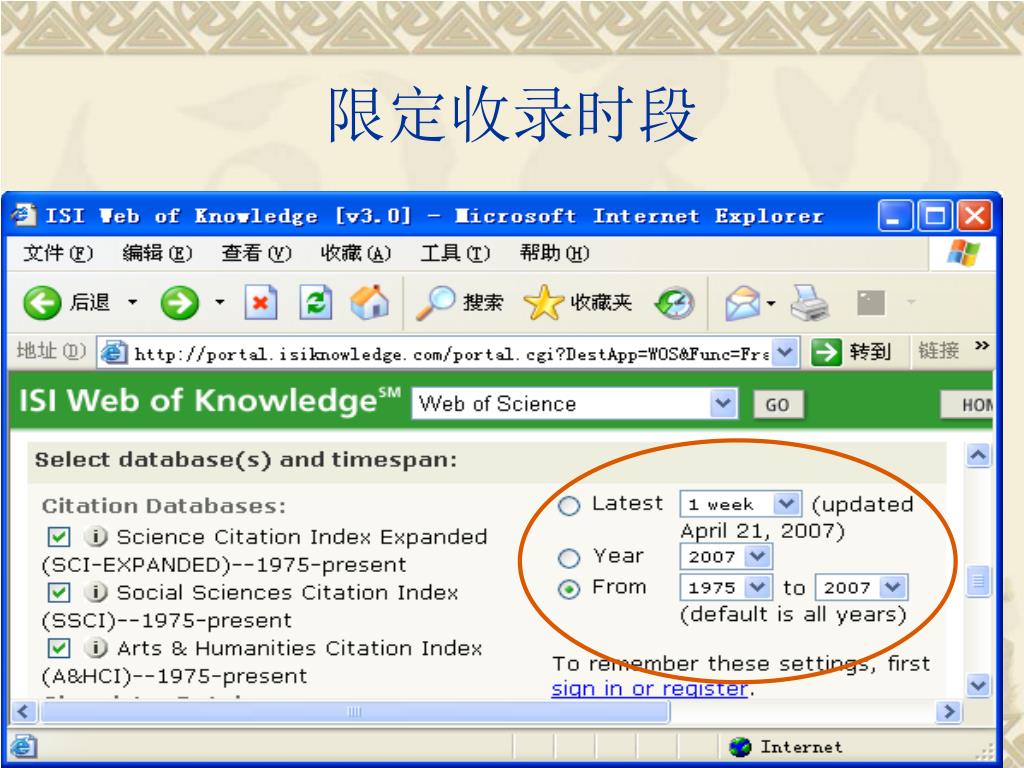Refresh the page with green arrows icon
The width and height of the screenshot is (1024, 768).
point(316,302)
